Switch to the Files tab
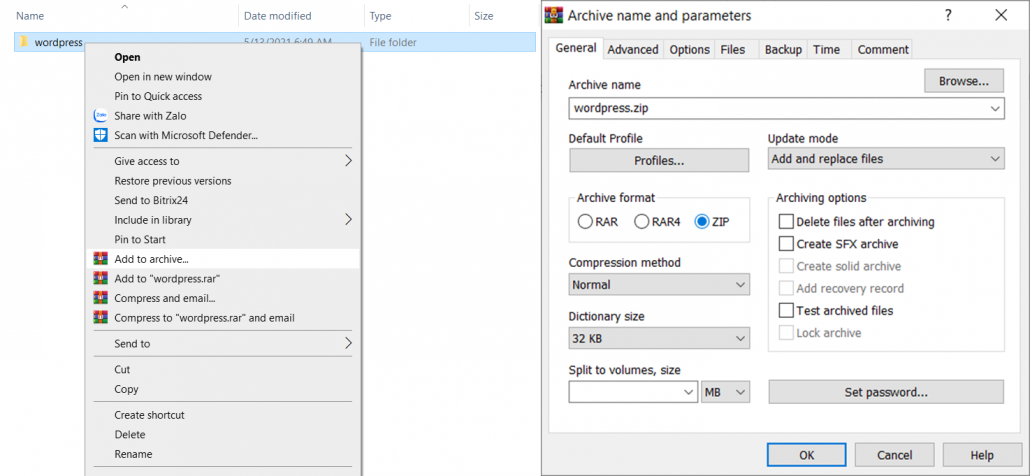 click(x=732, y=49)
